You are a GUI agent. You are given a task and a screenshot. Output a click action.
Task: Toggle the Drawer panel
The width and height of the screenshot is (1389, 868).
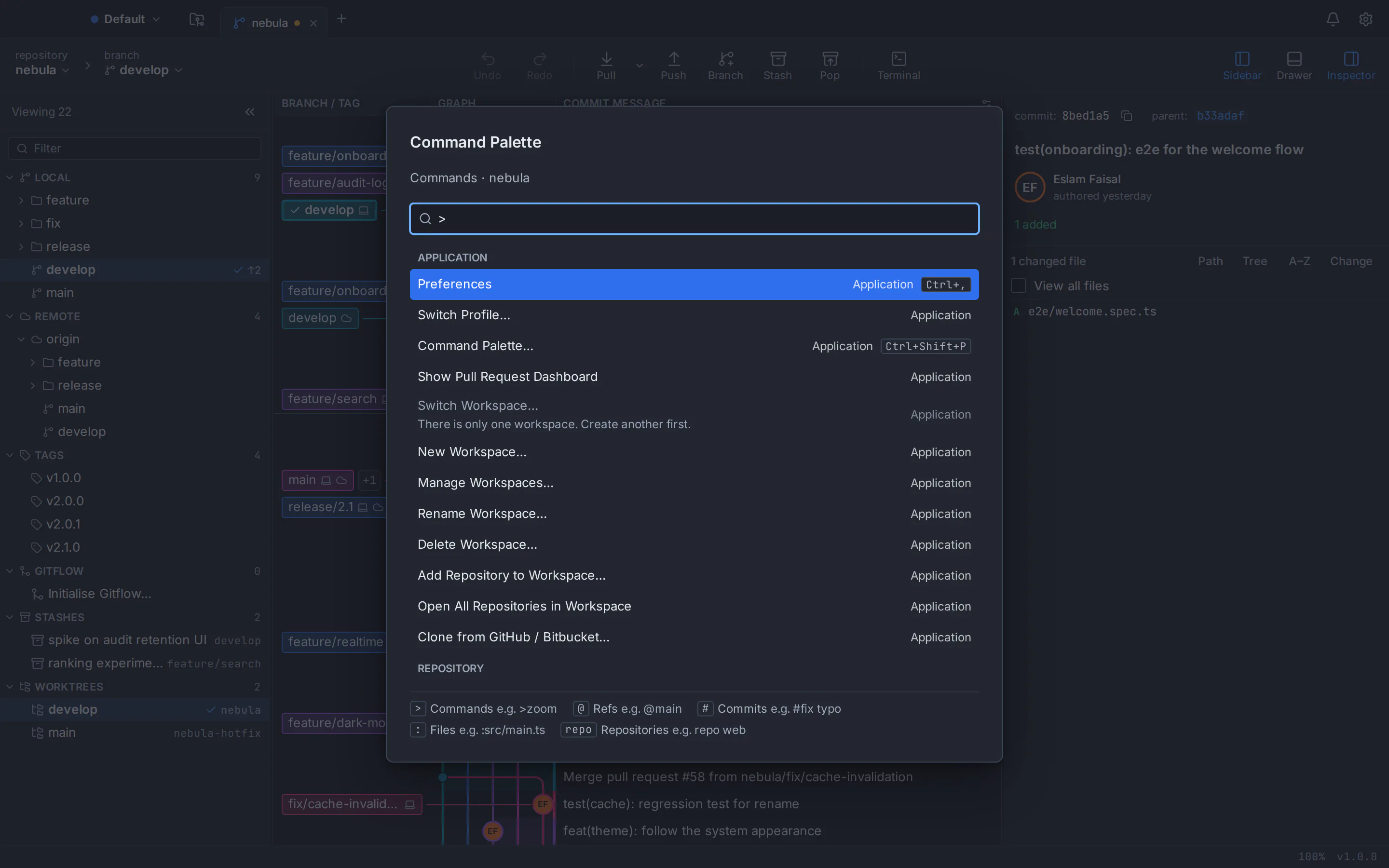click(x=1294, y=66)
